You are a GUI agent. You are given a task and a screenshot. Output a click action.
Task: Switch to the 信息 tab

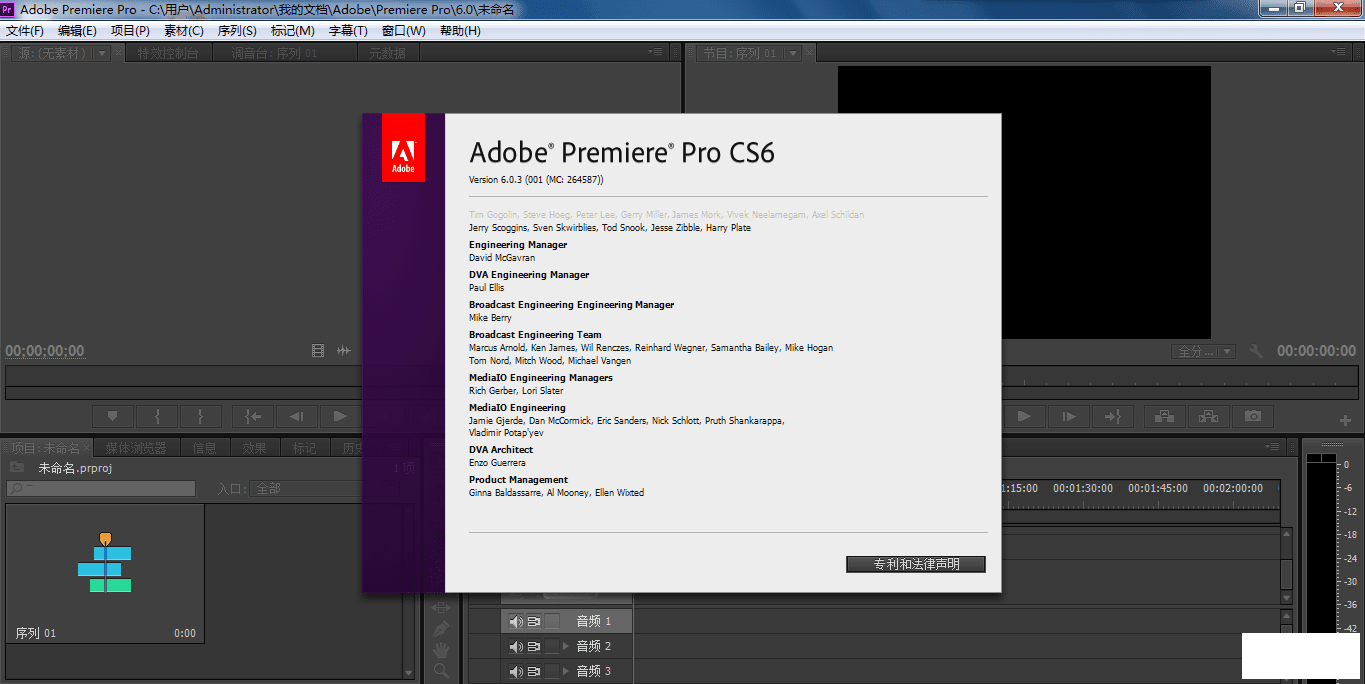pyautogui.click(x=204, y=448)
